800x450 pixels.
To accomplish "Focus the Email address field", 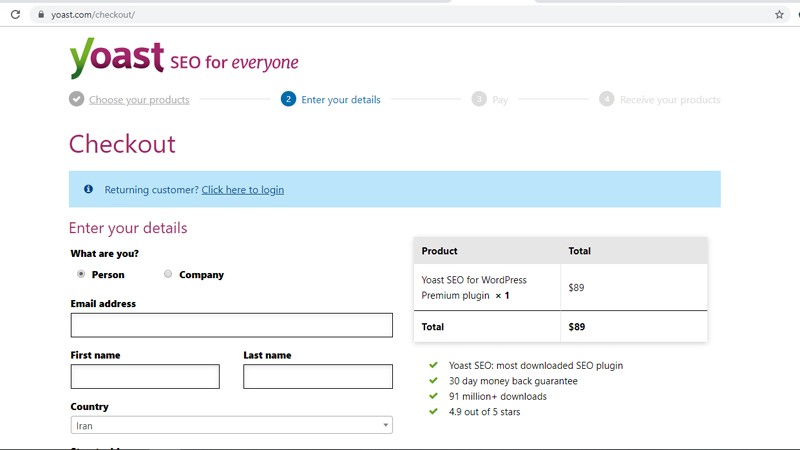I will (231, 325).
